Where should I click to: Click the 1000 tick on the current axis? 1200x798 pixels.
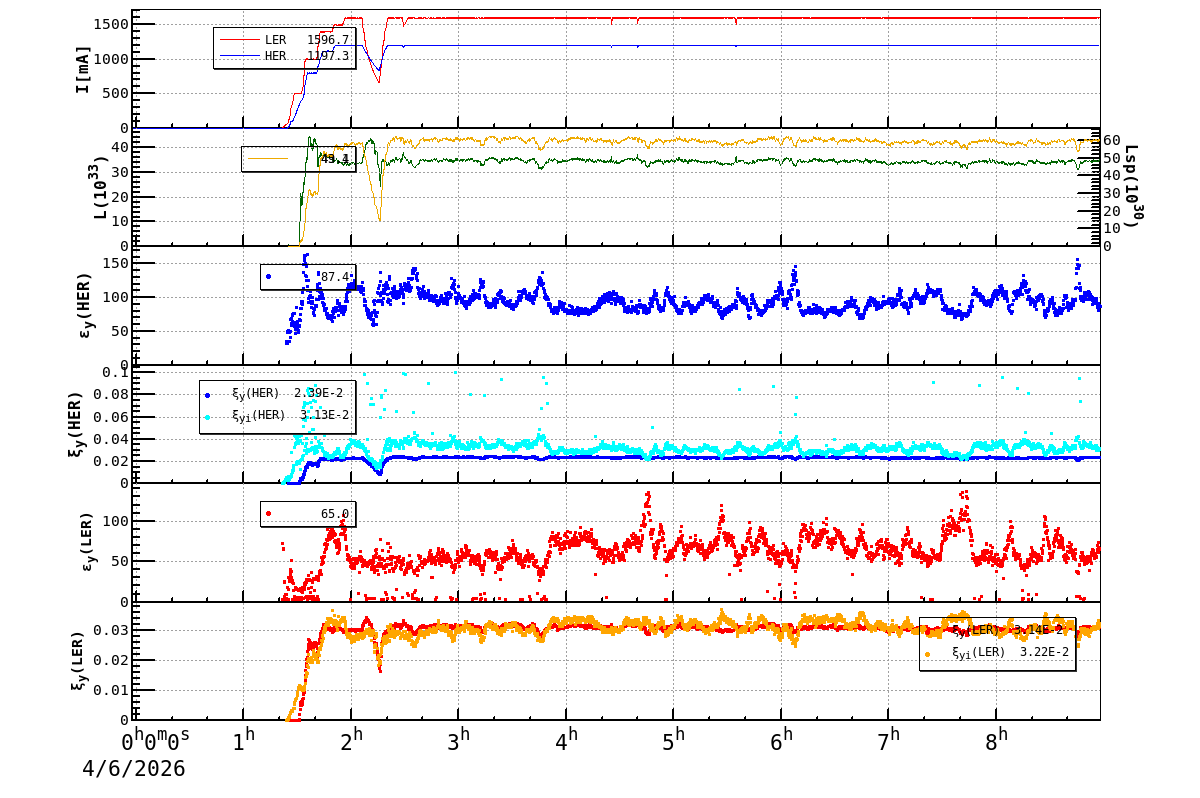click(x=111, y=59)
